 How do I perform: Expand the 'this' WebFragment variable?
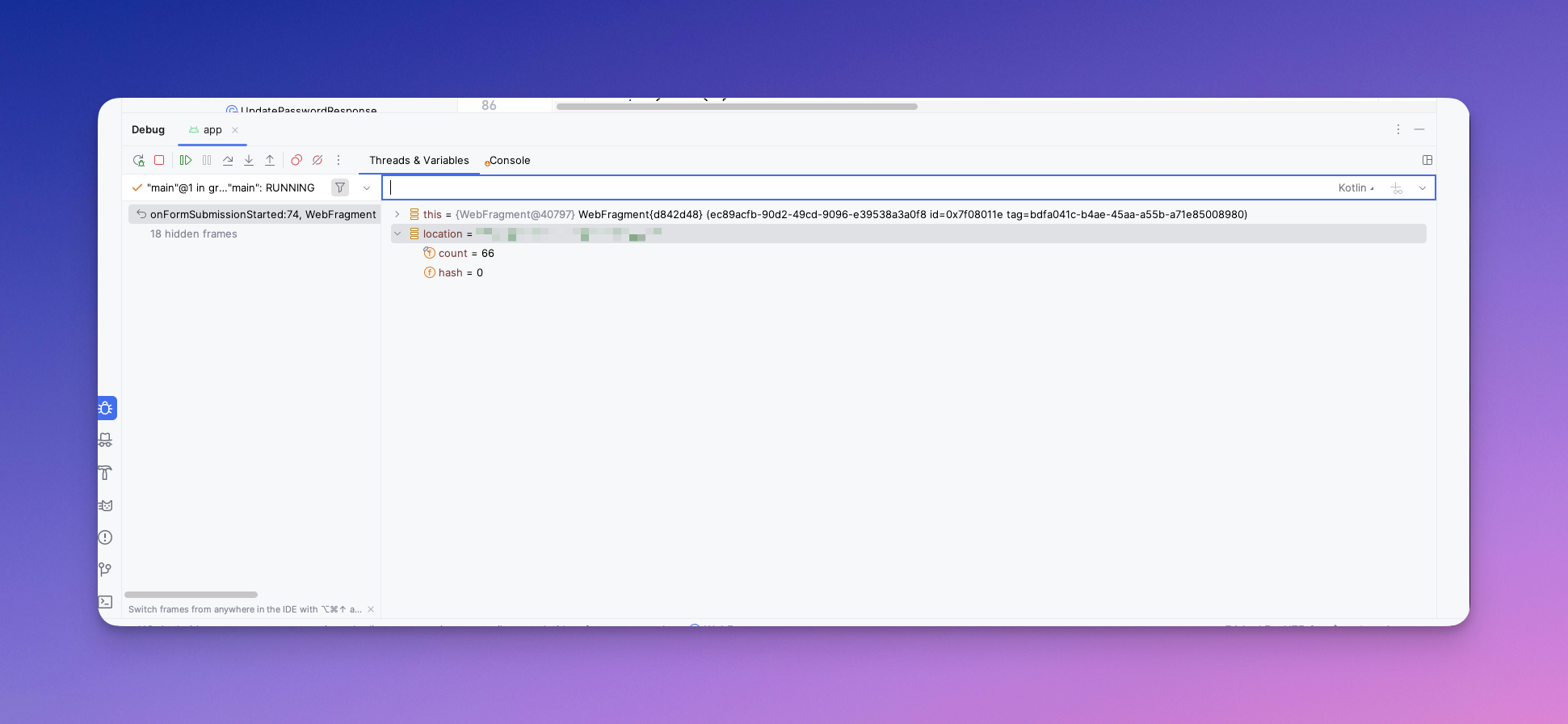point(397,215)
